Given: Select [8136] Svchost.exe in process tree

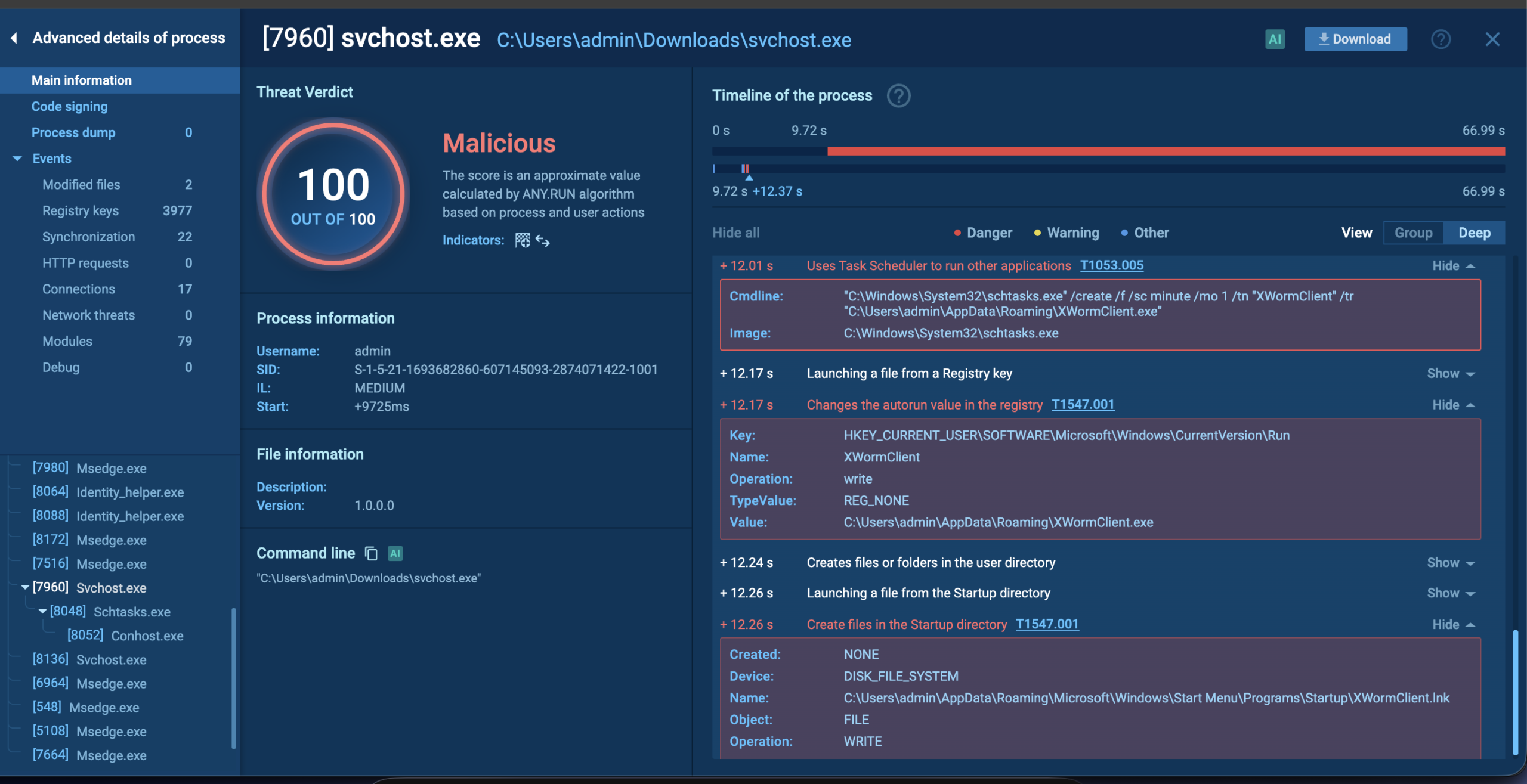Looking at the screenshot, I should pyautogui.click(x=89, y=659).
